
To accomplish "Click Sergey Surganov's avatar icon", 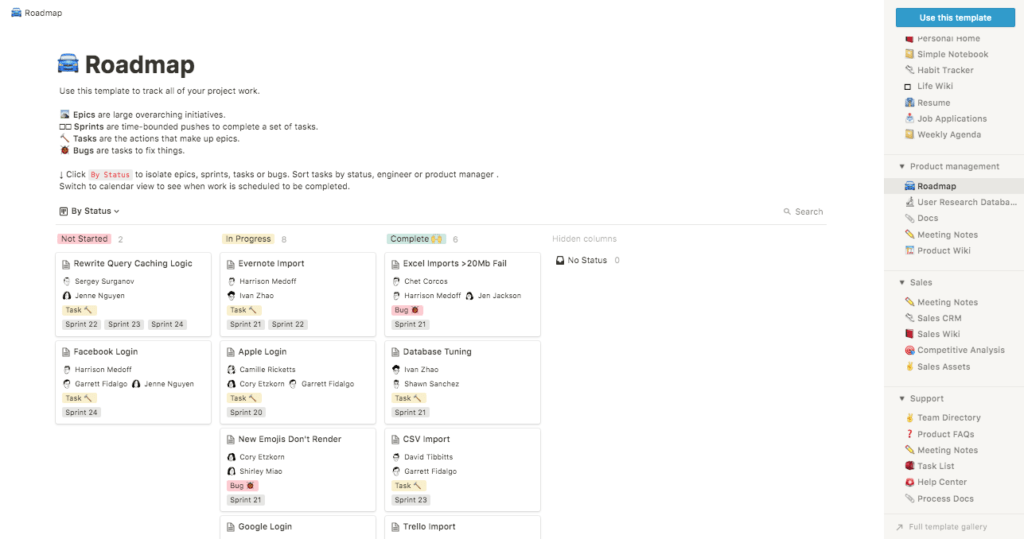I will point(67,281).
